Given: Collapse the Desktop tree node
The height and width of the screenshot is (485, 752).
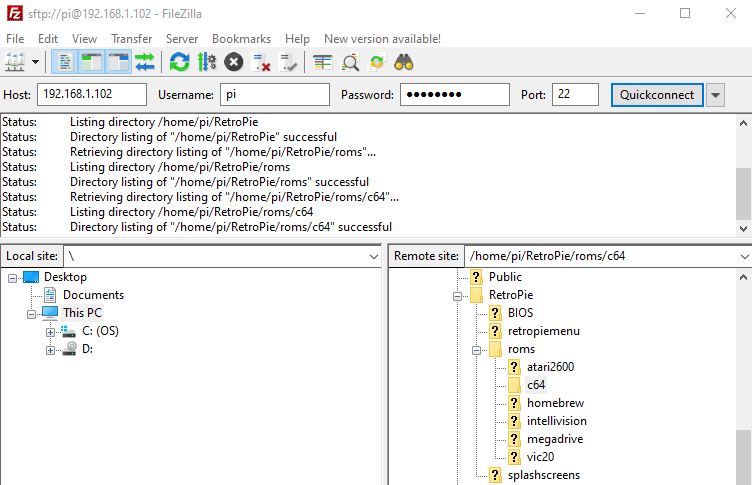Looking at the screenshot, I should (x=12, y=278).
